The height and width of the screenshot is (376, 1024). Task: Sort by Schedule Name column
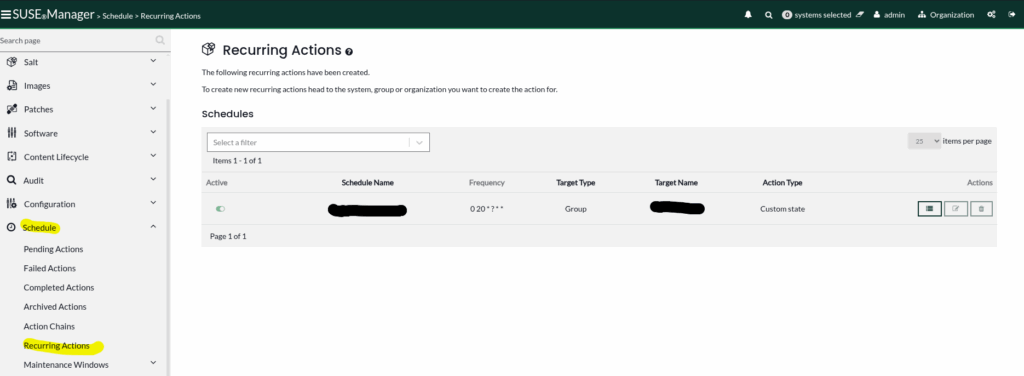click(x=368, y=183)
